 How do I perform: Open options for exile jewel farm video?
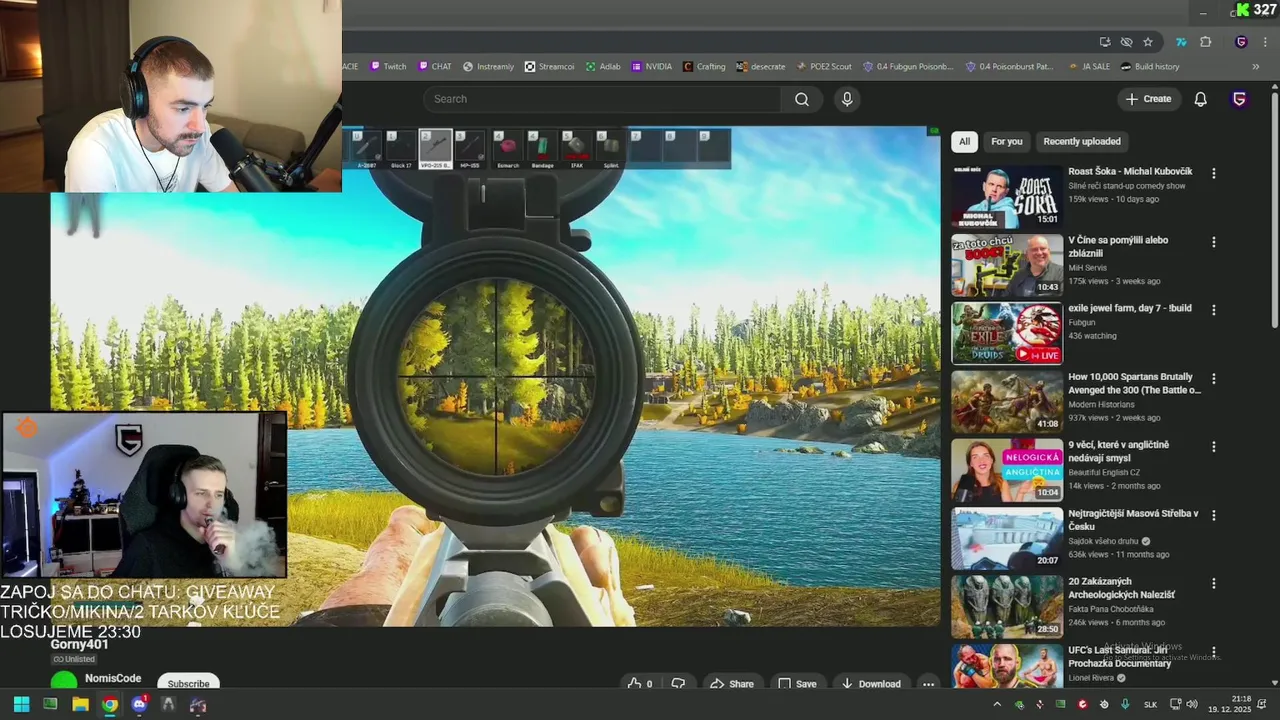tap(1214, 310)
